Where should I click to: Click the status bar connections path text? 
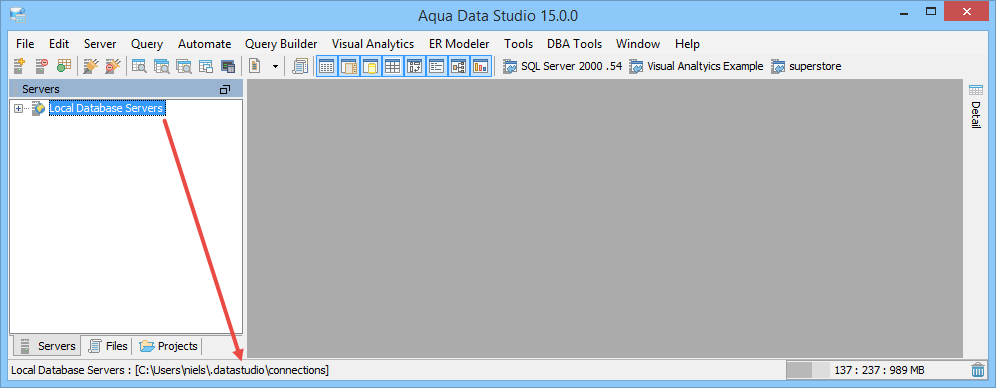(170, 370)
